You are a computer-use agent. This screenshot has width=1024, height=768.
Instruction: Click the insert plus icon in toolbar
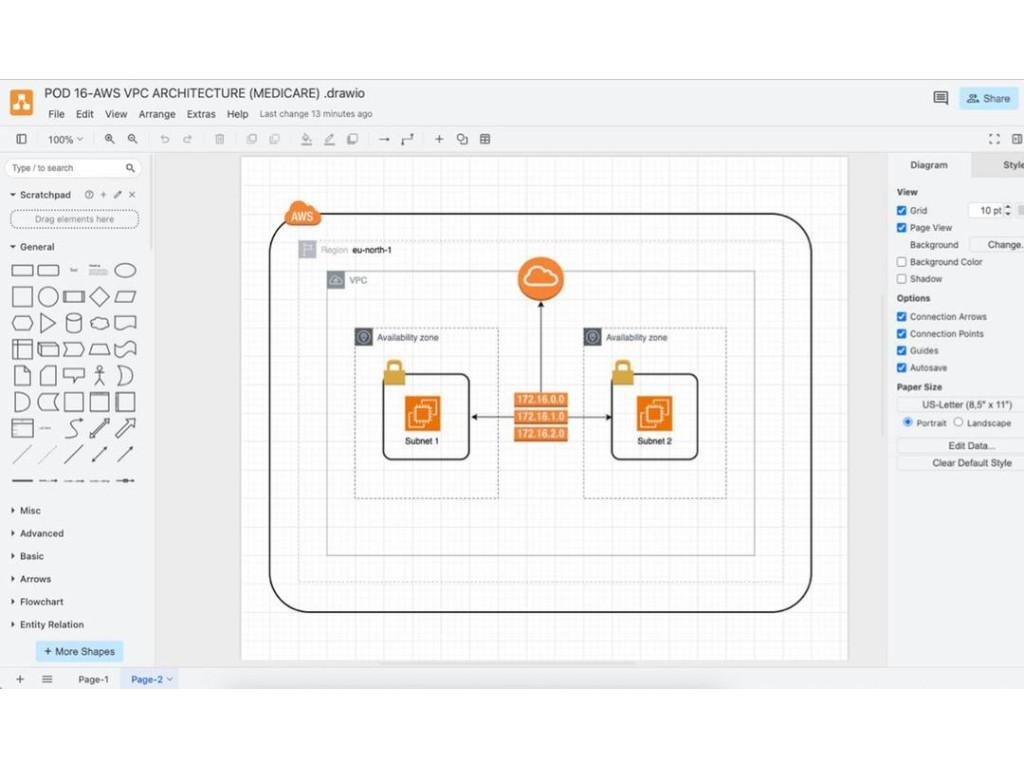click(x=440, y=139)
